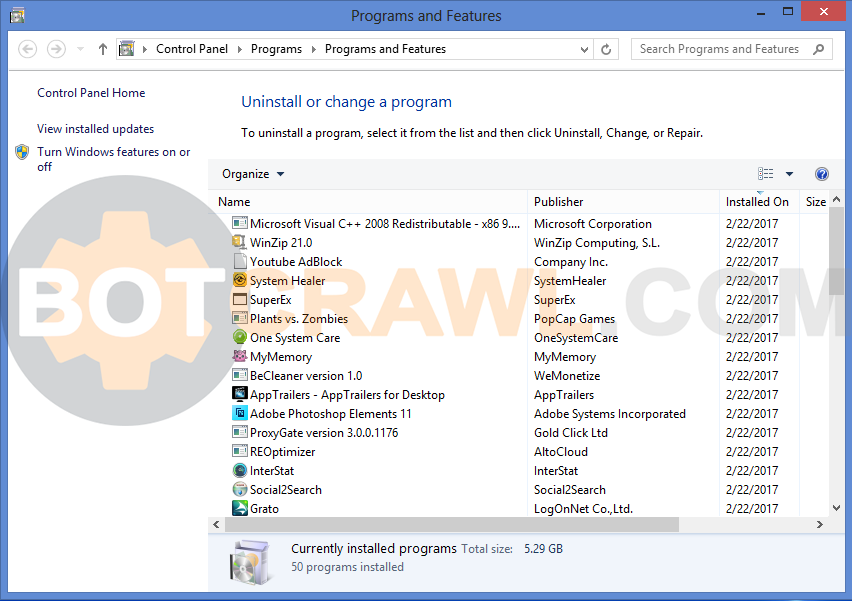Select the ProxyGate program icon
852x601 pixels.
tap(240, 432)
